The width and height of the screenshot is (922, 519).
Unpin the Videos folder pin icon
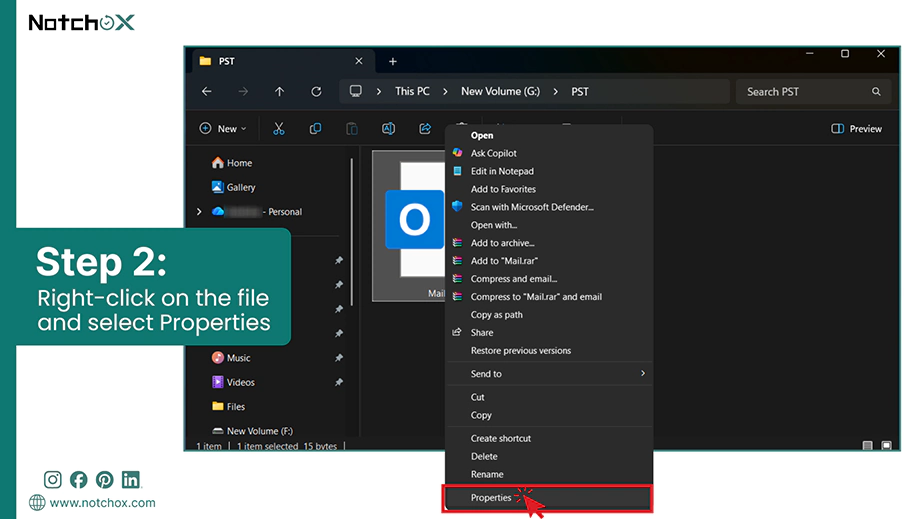pyautogui.click(x=339, y=382)
